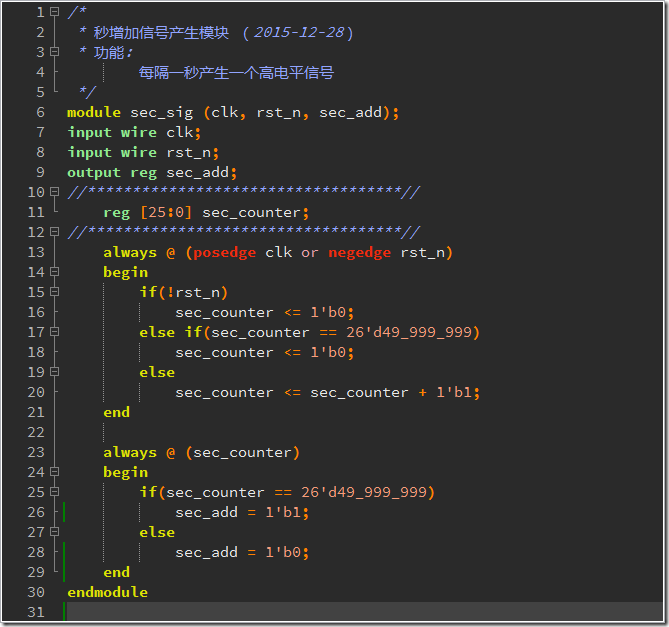
Task: Collapse the begin block fold at line 24
Action: (54, 472)
